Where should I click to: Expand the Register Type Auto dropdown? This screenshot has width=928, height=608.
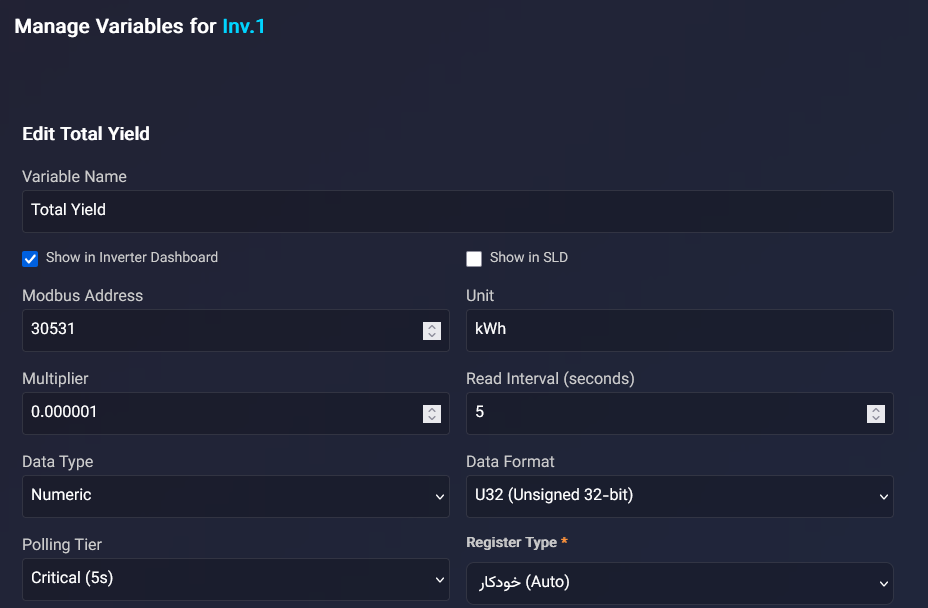click(x=680, y=582)
